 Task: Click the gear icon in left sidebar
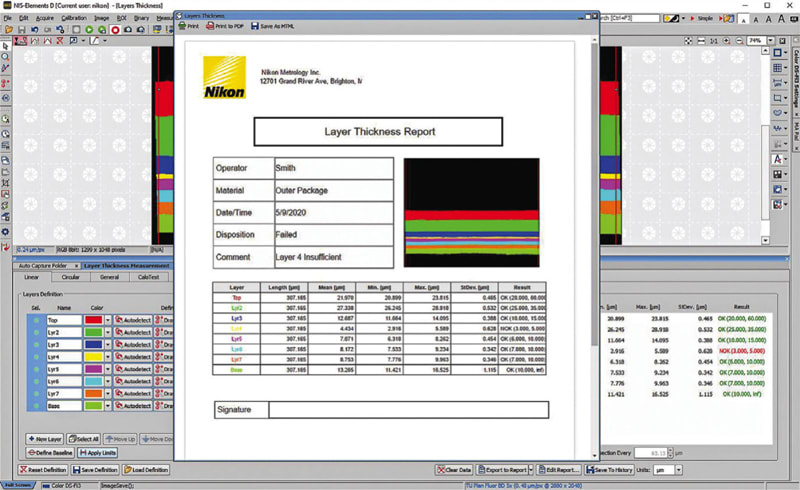point(6,232)
